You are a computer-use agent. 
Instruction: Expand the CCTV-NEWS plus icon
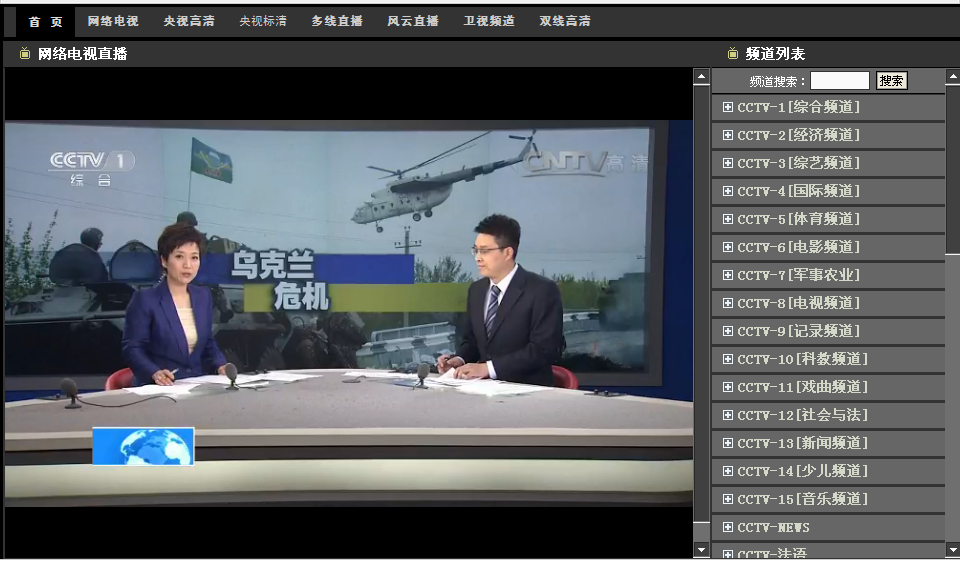click(727, 527)
